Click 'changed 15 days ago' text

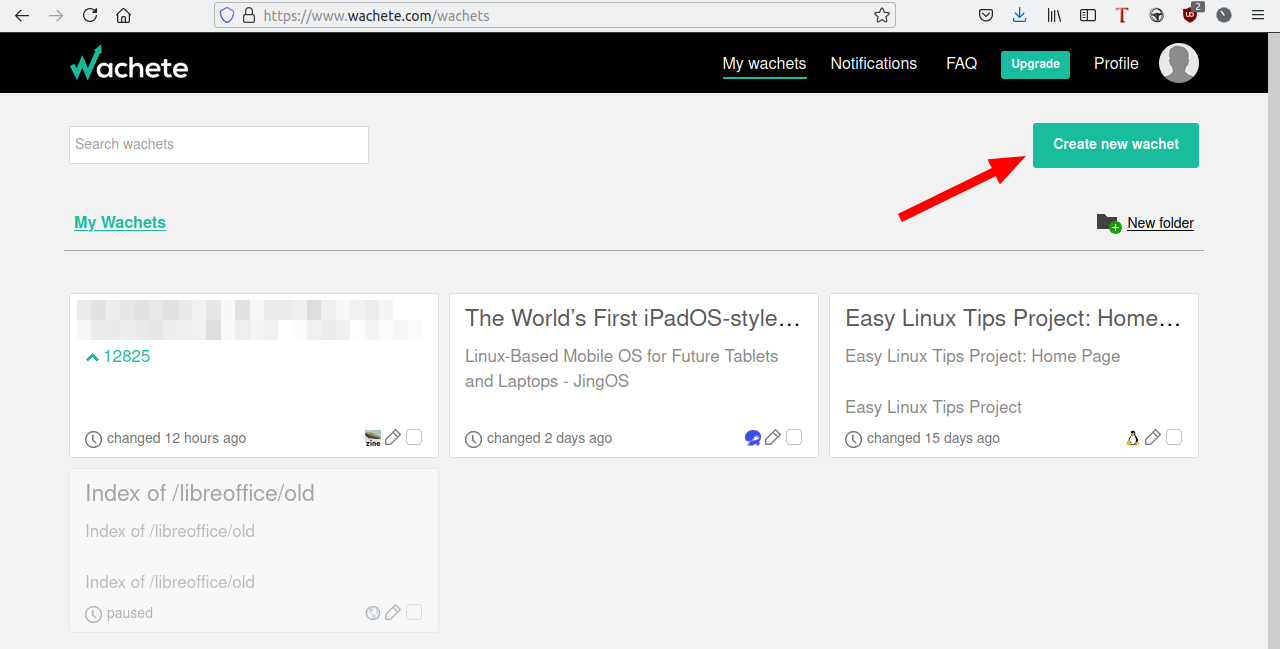coord(933,438)
